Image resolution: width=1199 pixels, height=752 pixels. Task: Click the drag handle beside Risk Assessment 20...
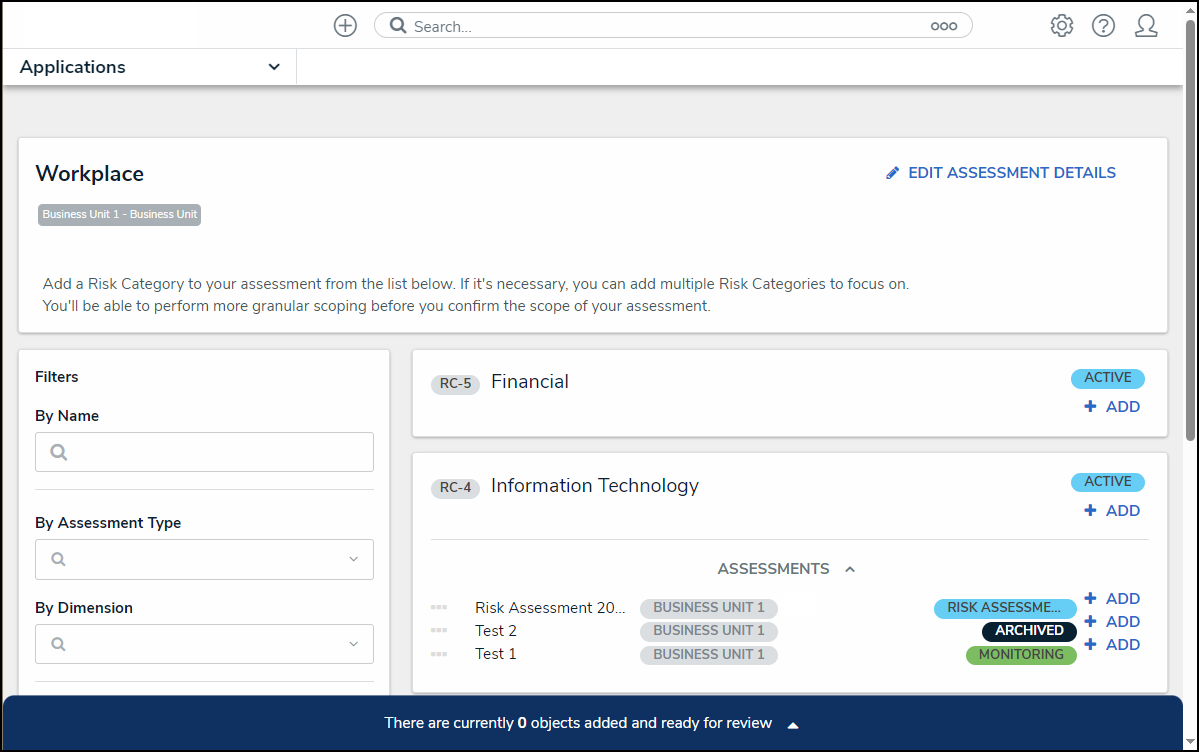click(439, 608)
